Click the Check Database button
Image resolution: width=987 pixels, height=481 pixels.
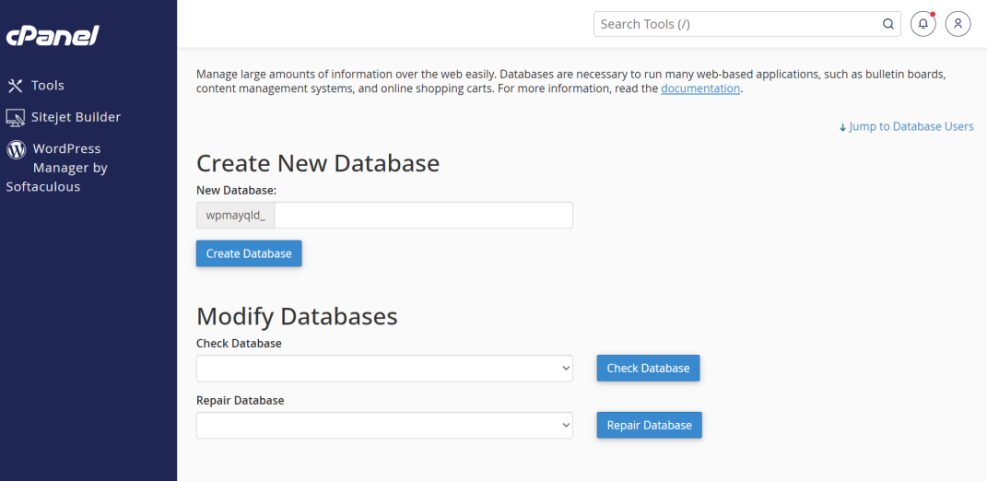click(x=648, y=368)
